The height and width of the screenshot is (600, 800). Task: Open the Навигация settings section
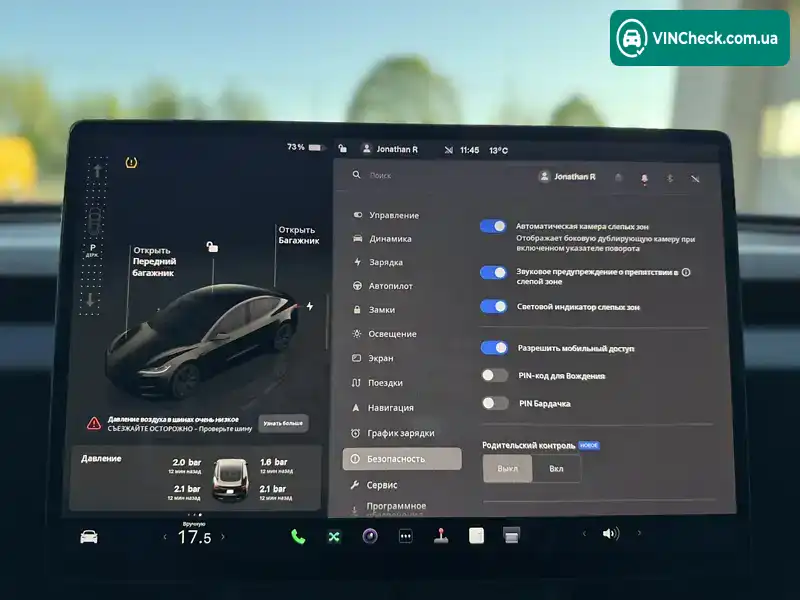pos(383,408)
